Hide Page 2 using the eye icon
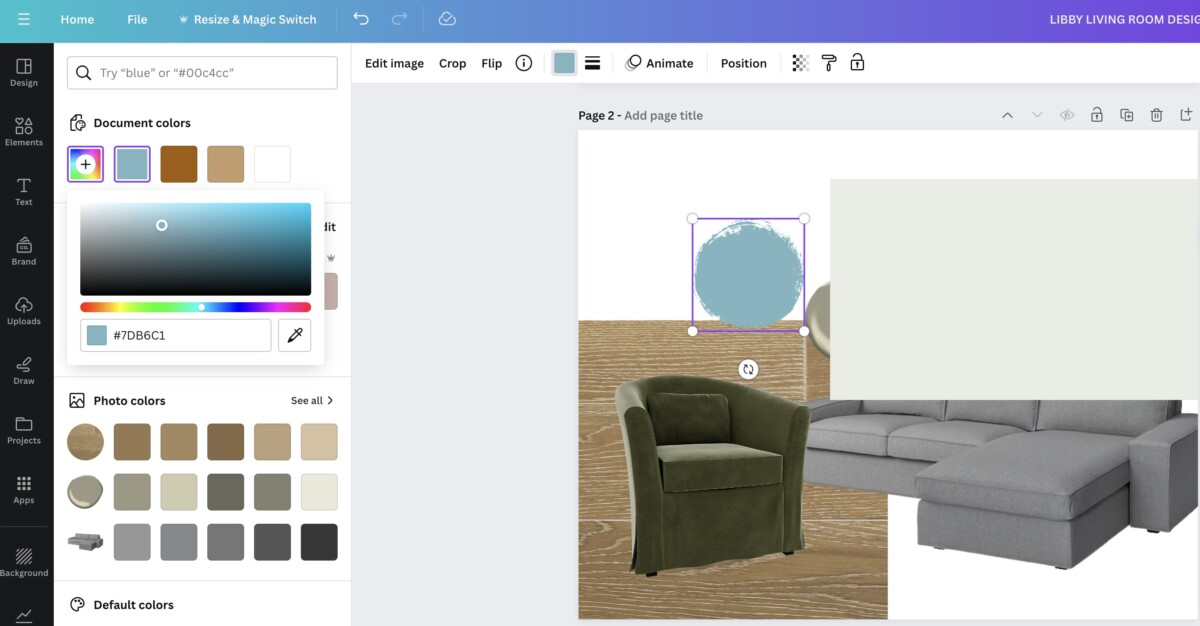This screenshot has height=626, width=1200. click(x=1066, y=115)
